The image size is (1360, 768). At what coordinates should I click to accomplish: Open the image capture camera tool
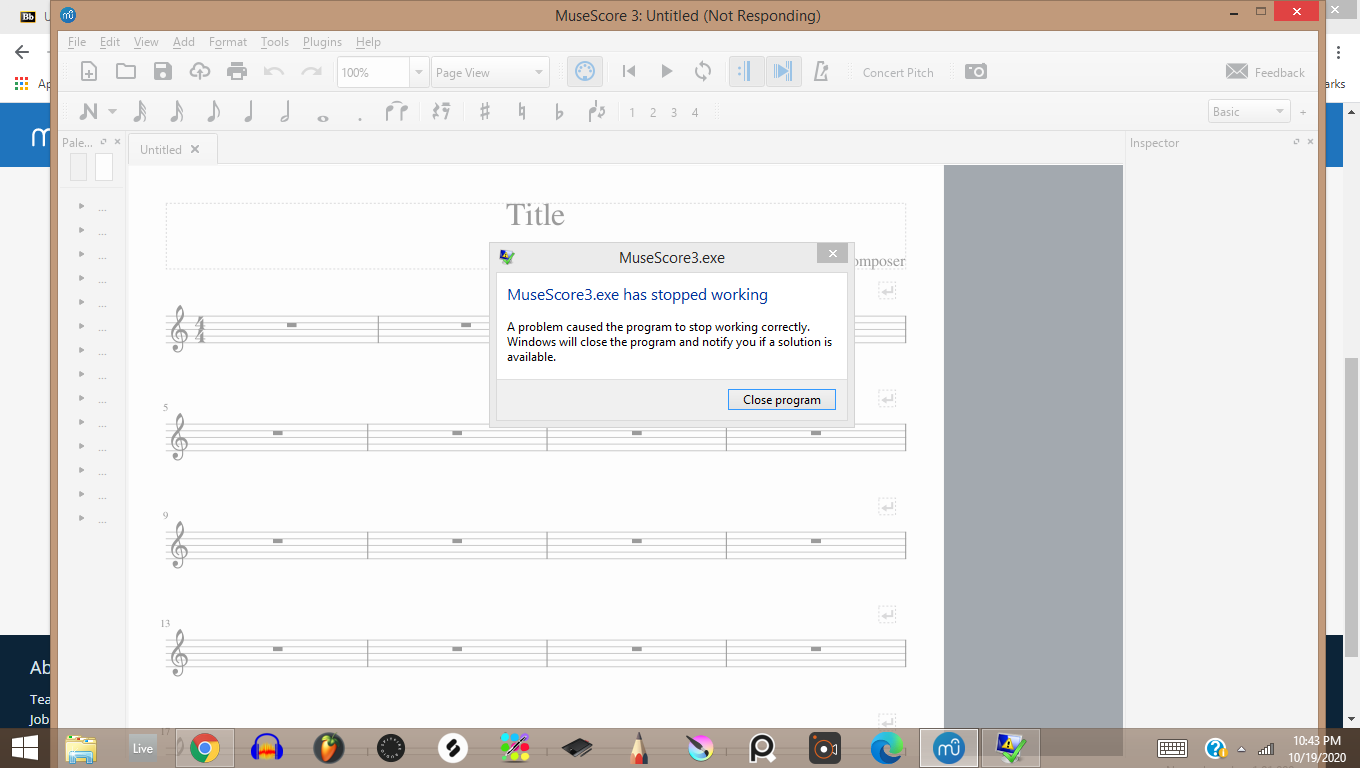tap(976, 71)
